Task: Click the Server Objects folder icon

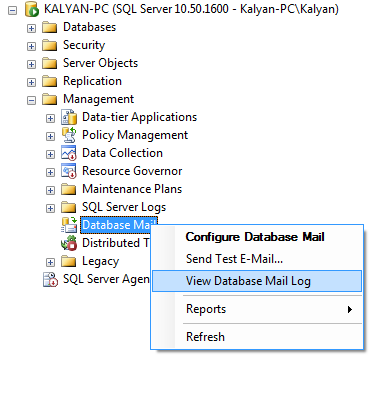Action: point(50,63)
